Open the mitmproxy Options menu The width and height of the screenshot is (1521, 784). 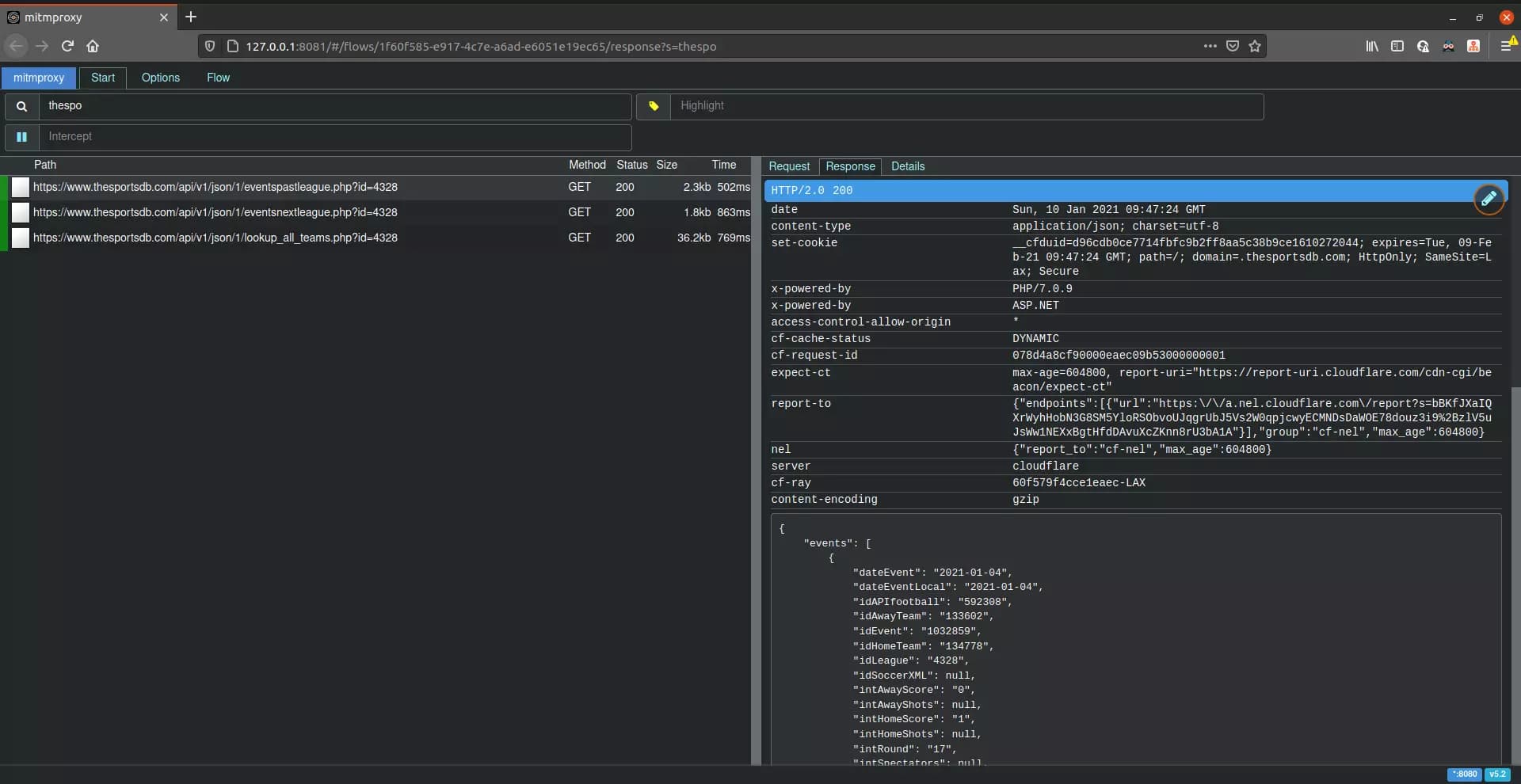point(161,78)
